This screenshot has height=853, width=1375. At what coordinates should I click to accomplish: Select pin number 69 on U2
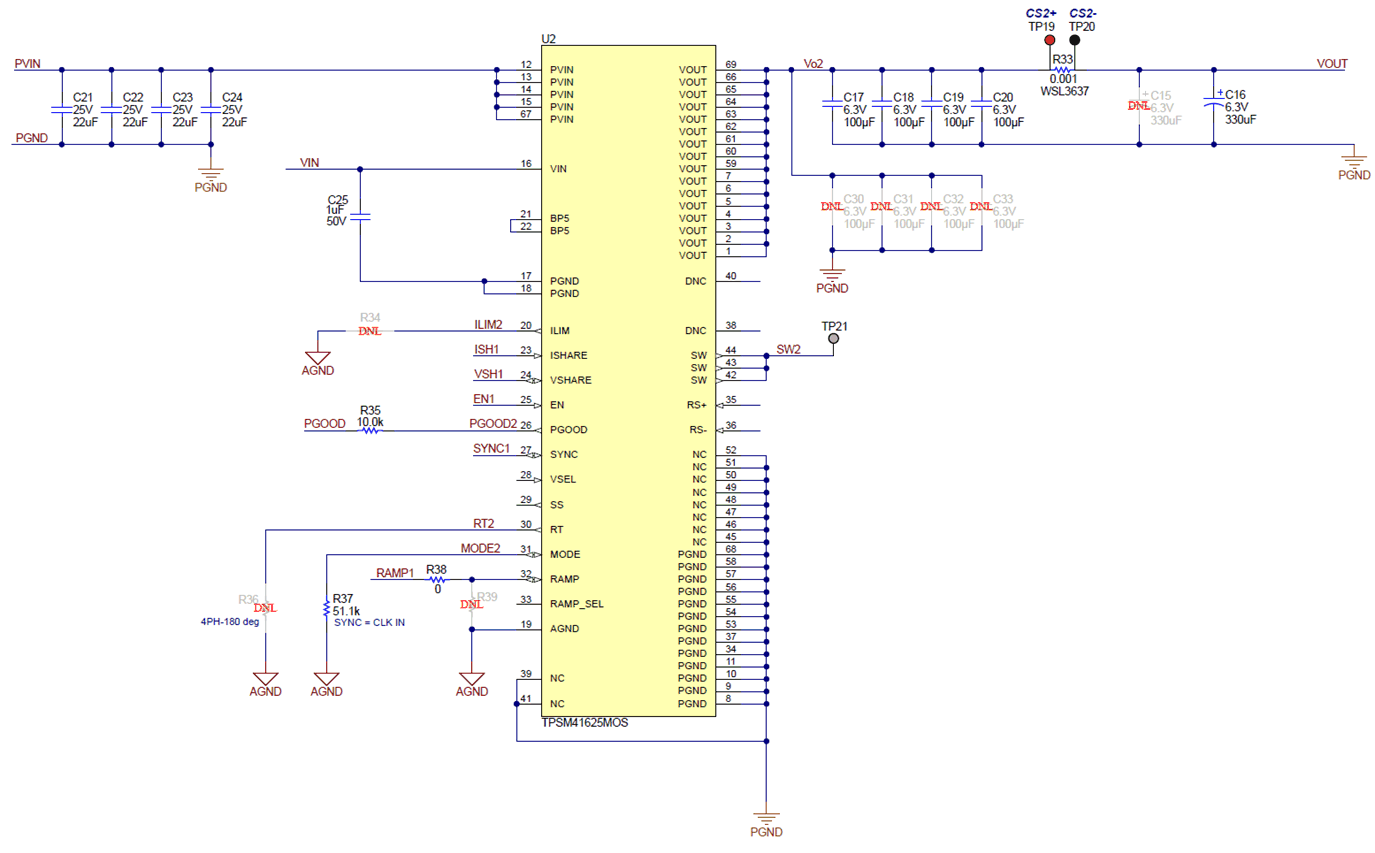coord(732,63)
